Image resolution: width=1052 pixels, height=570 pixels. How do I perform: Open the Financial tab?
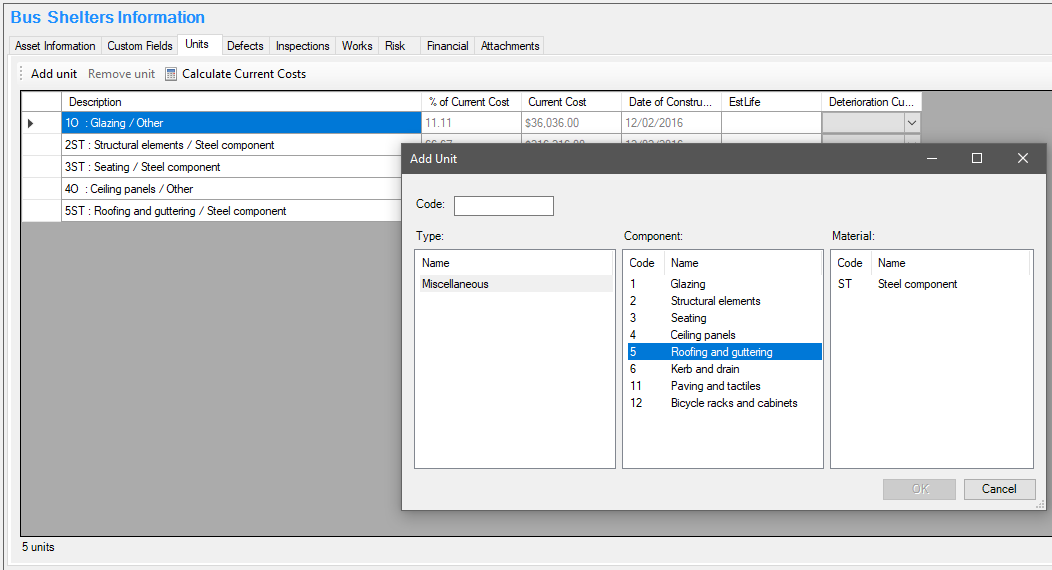pyautogui.click(x=447, y=46)
